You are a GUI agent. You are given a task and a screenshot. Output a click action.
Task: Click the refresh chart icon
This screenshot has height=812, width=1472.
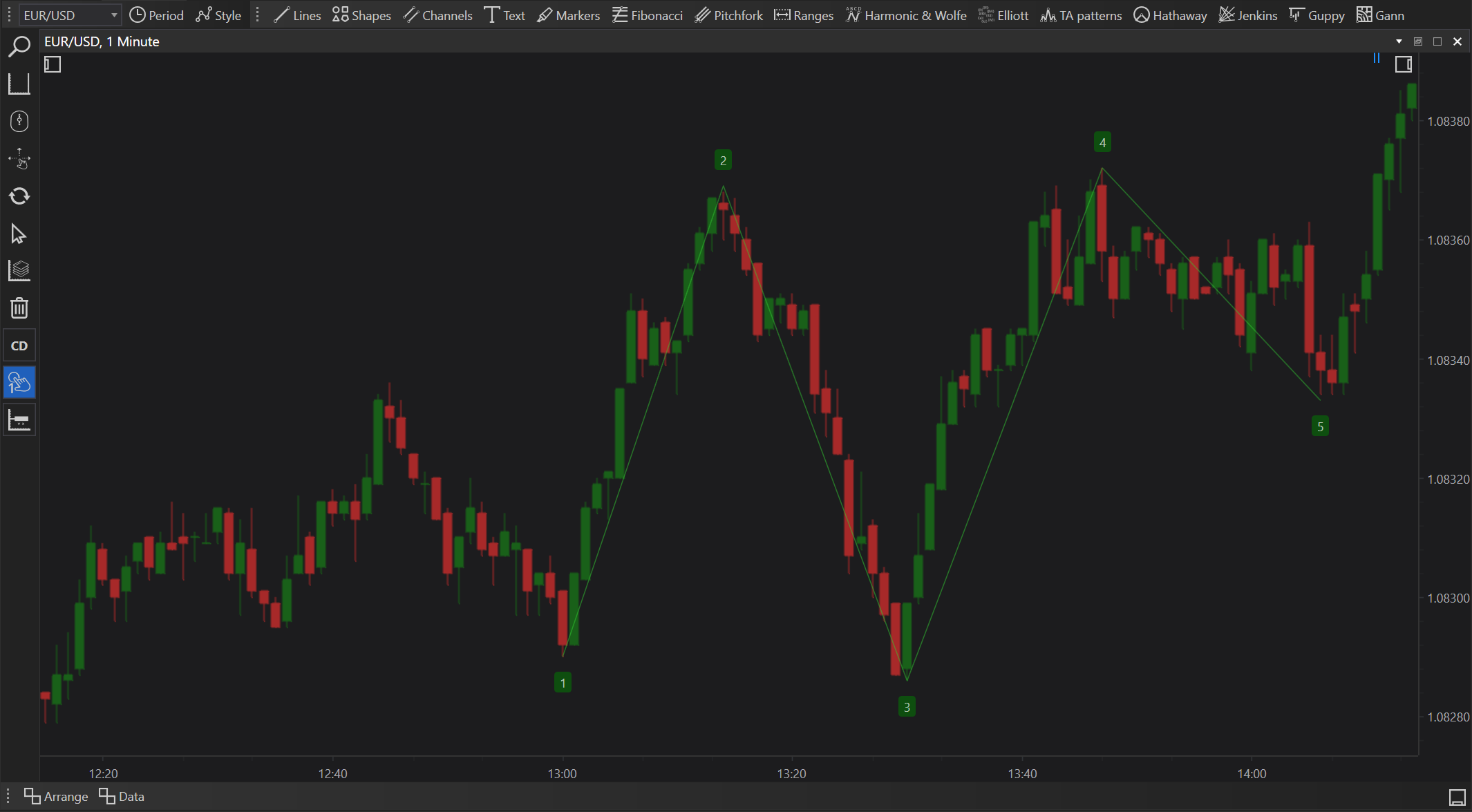click(19, 196)
